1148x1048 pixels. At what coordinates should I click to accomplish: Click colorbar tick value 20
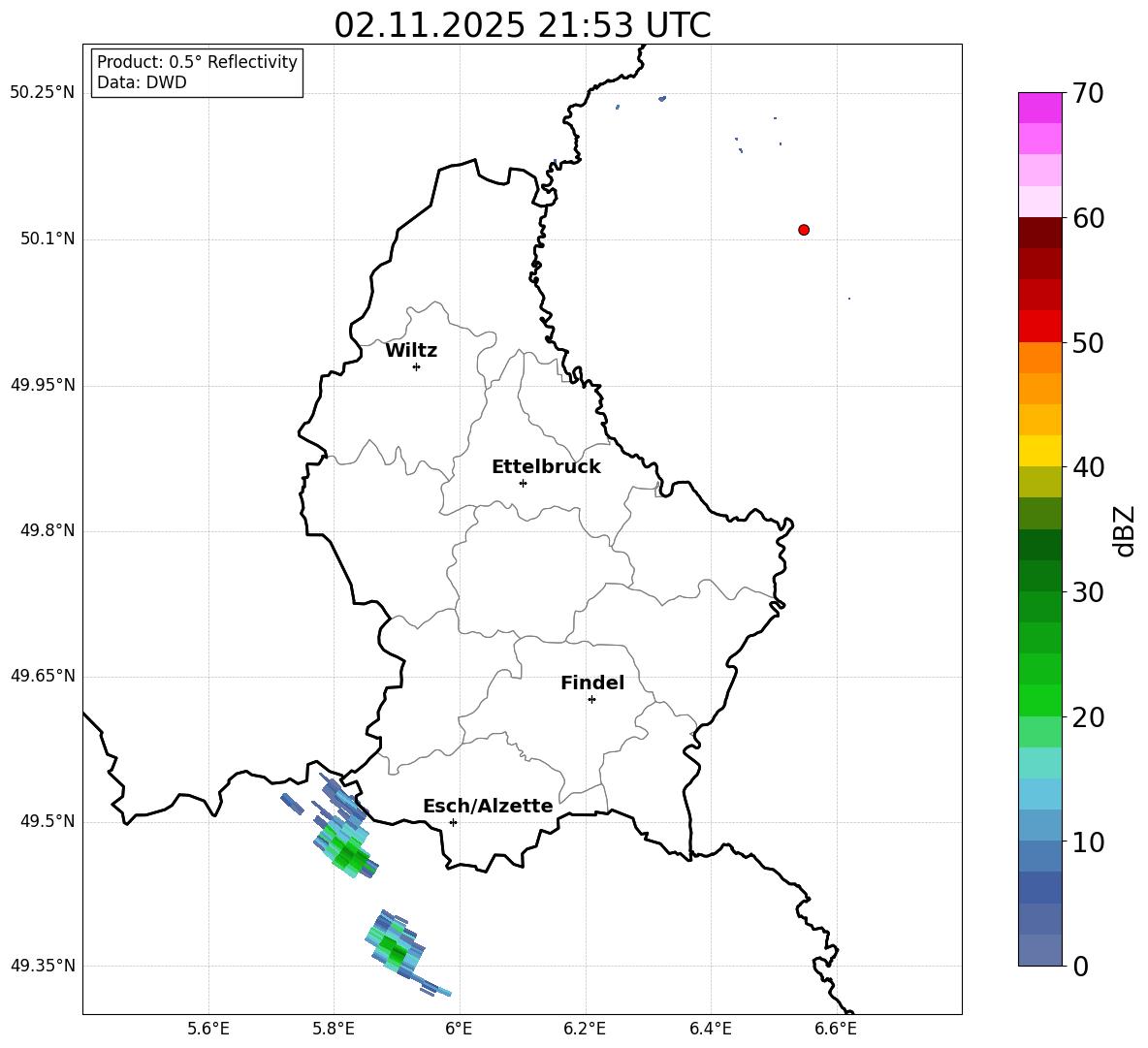coord(1088,717)
